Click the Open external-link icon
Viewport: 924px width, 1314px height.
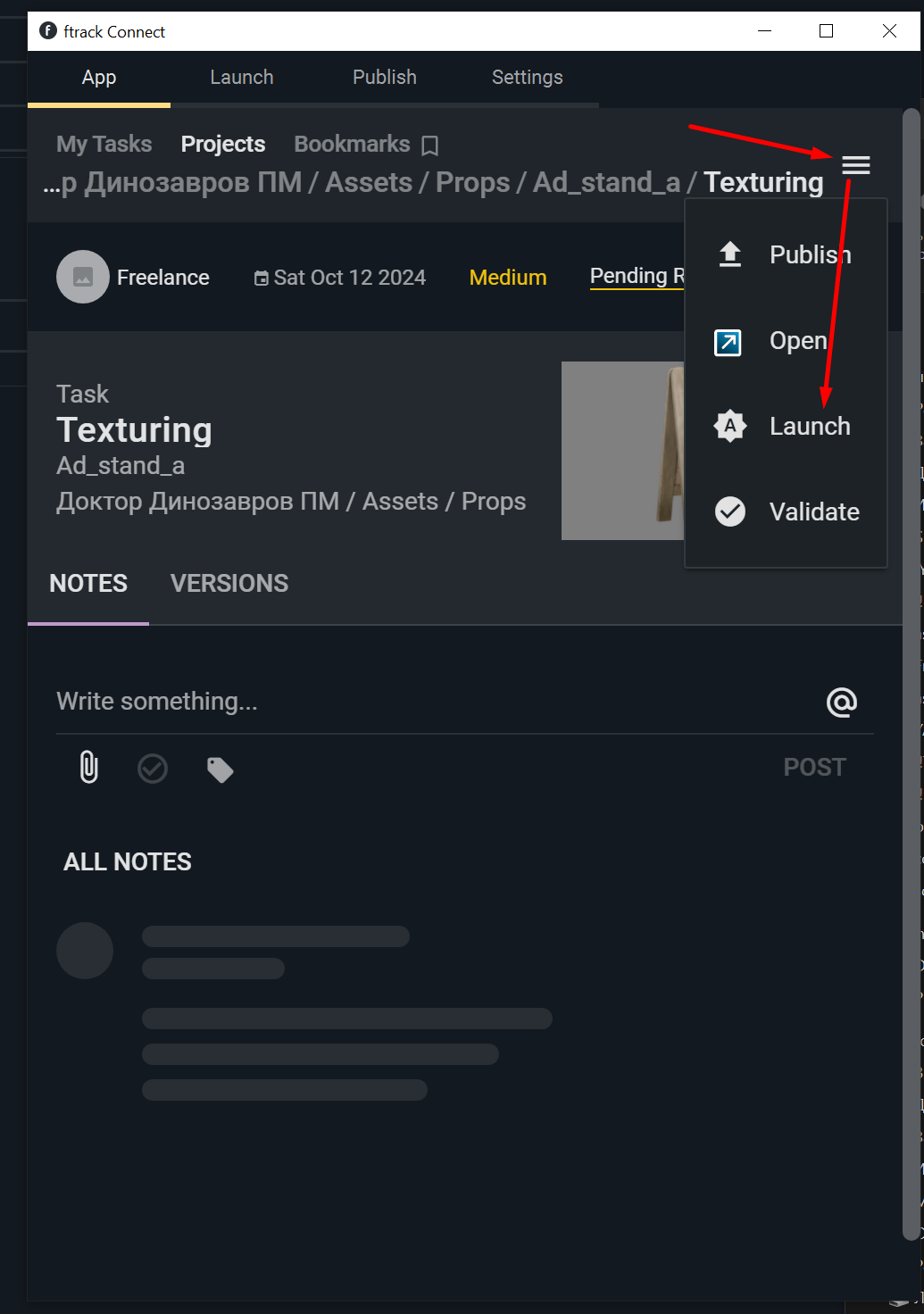tap(728, 341)
